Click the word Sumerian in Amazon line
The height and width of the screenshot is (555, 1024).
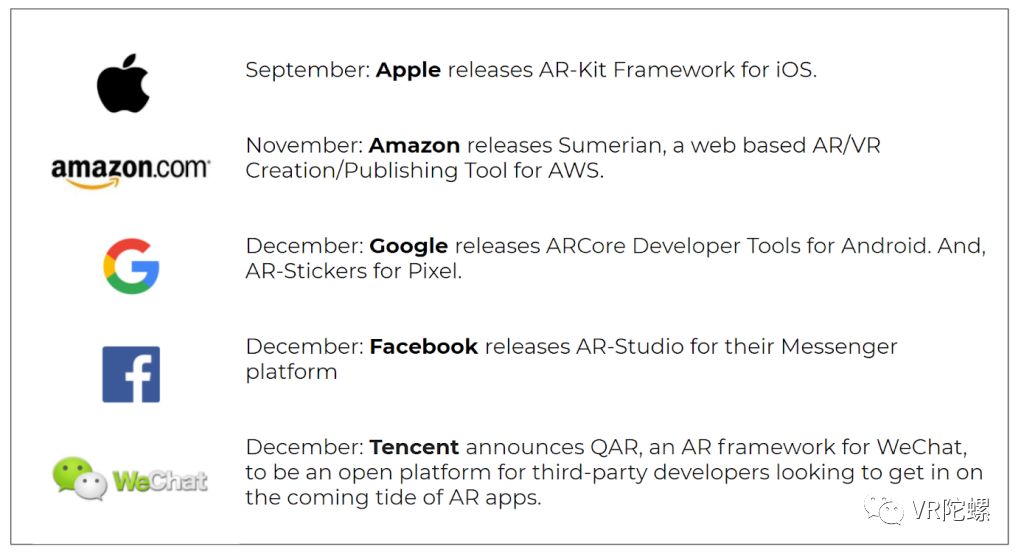611,145
